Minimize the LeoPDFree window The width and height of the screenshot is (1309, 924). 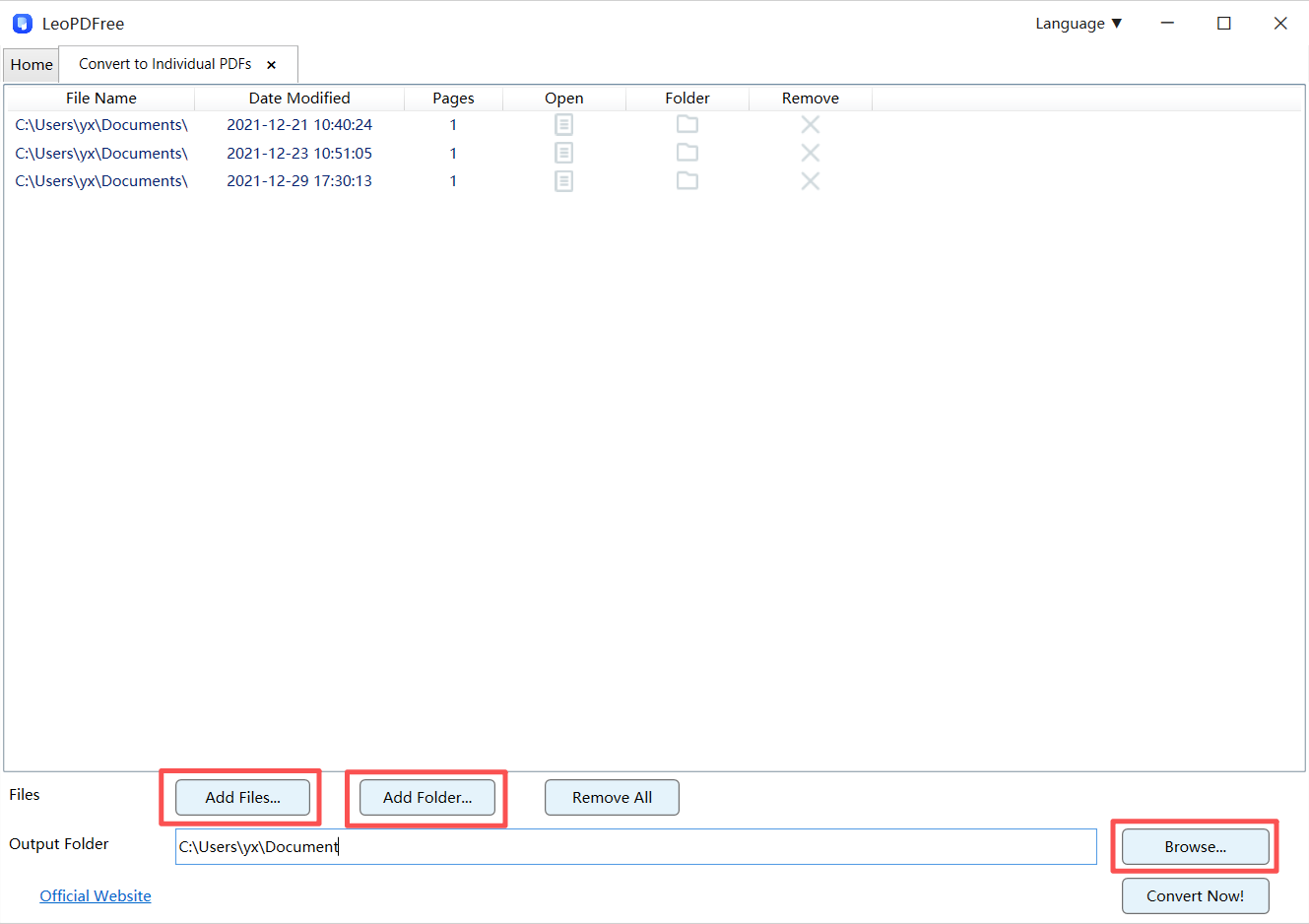[x=1167, y=24]
